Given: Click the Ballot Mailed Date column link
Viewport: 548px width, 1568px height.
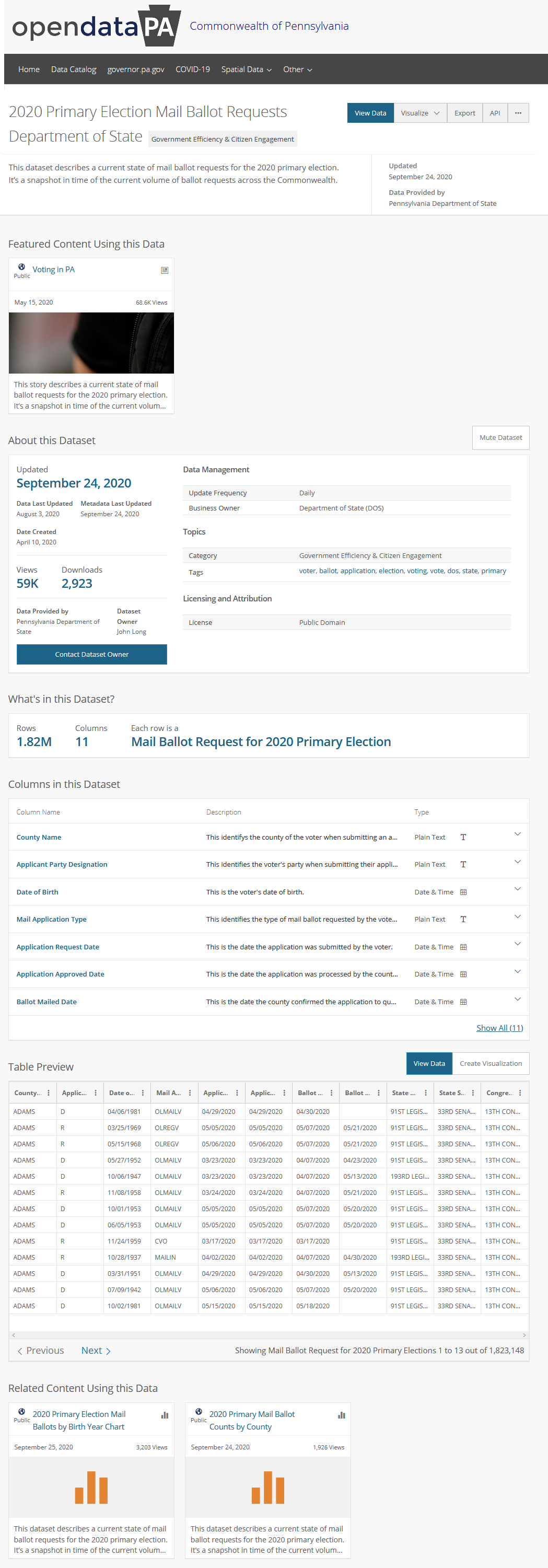Looking at the screenshot, I should point(46,1002).
